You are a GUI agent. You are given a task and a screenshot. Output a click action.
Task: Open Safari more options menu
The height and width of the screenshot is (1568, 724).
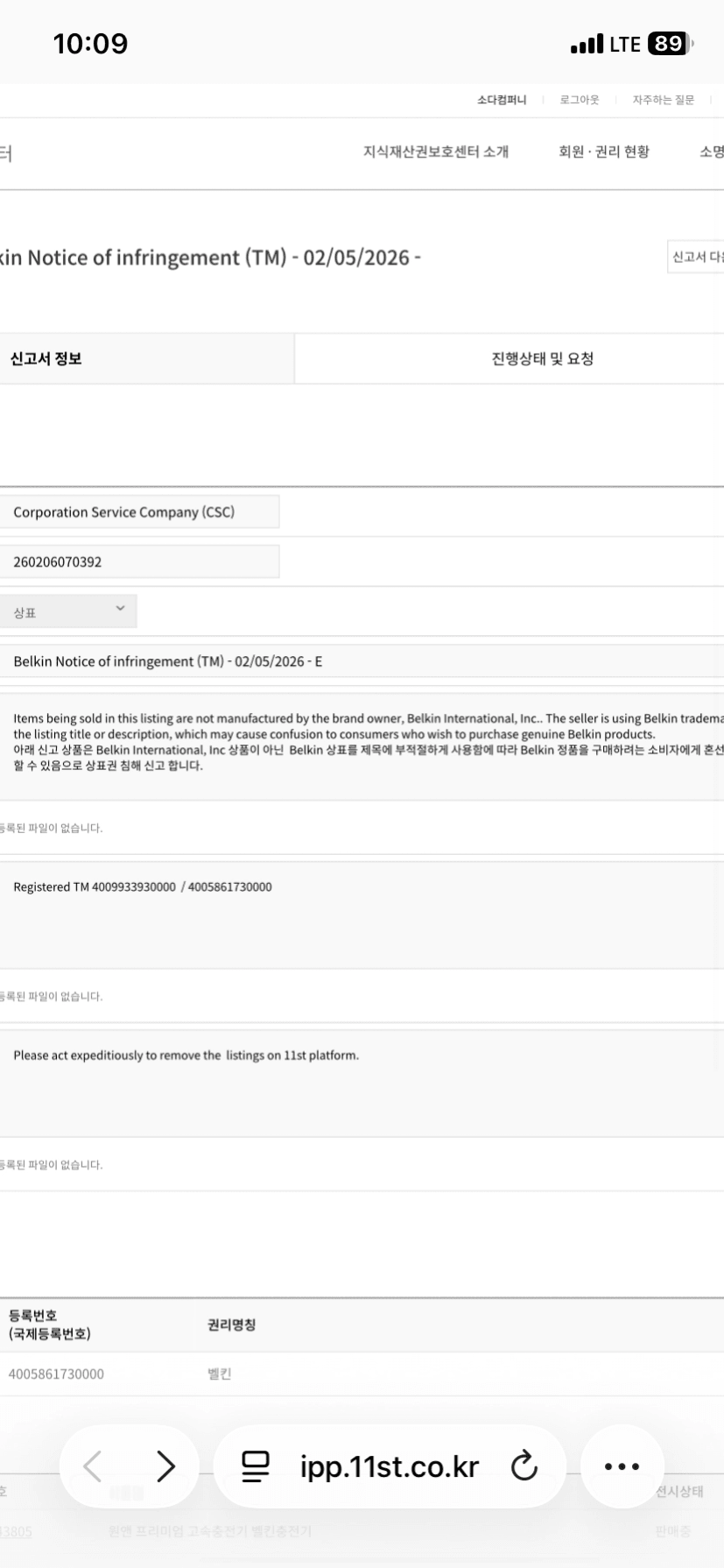click(622, 1466)
